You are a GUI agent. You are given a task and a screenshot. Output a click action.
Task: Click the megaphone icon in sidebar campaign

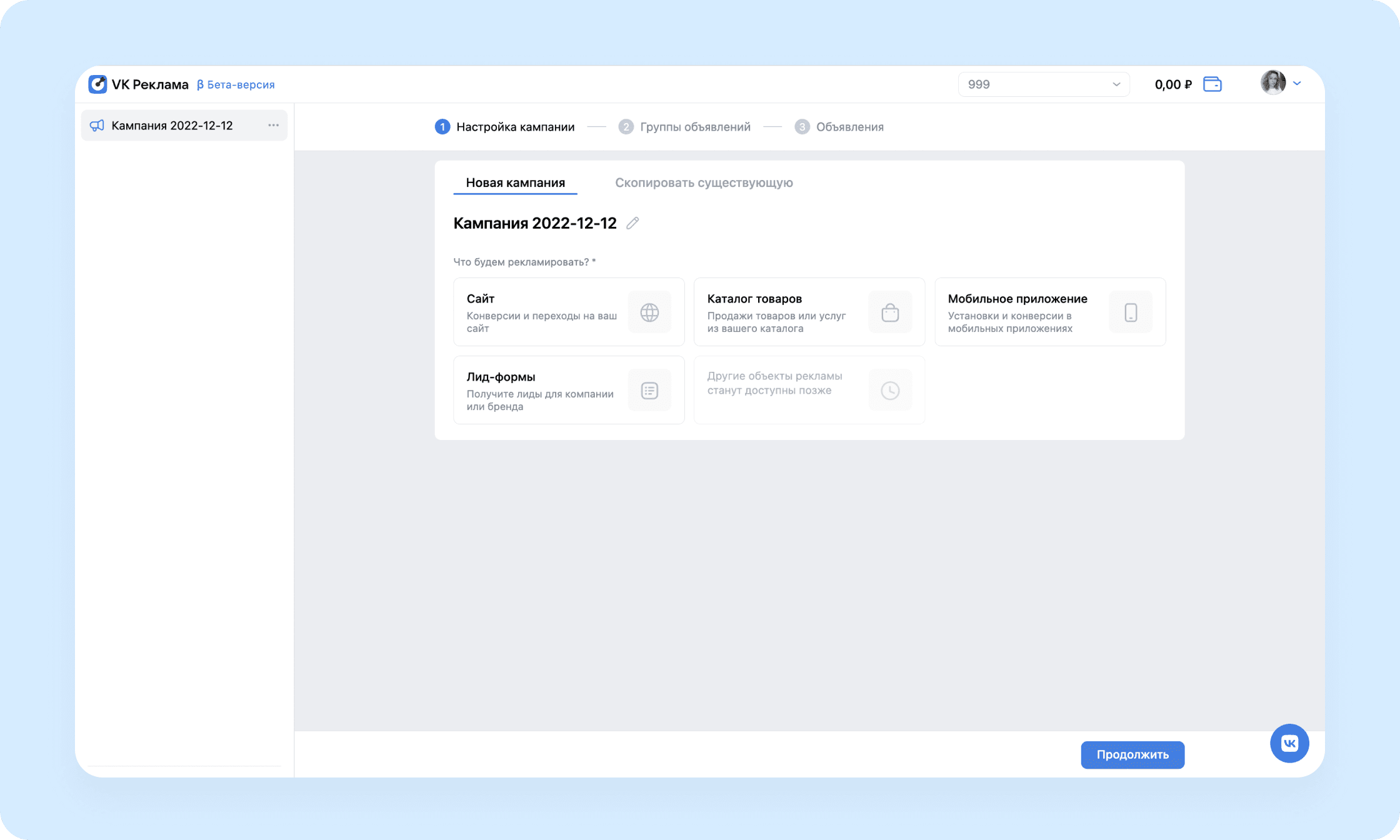pos(97,126)
